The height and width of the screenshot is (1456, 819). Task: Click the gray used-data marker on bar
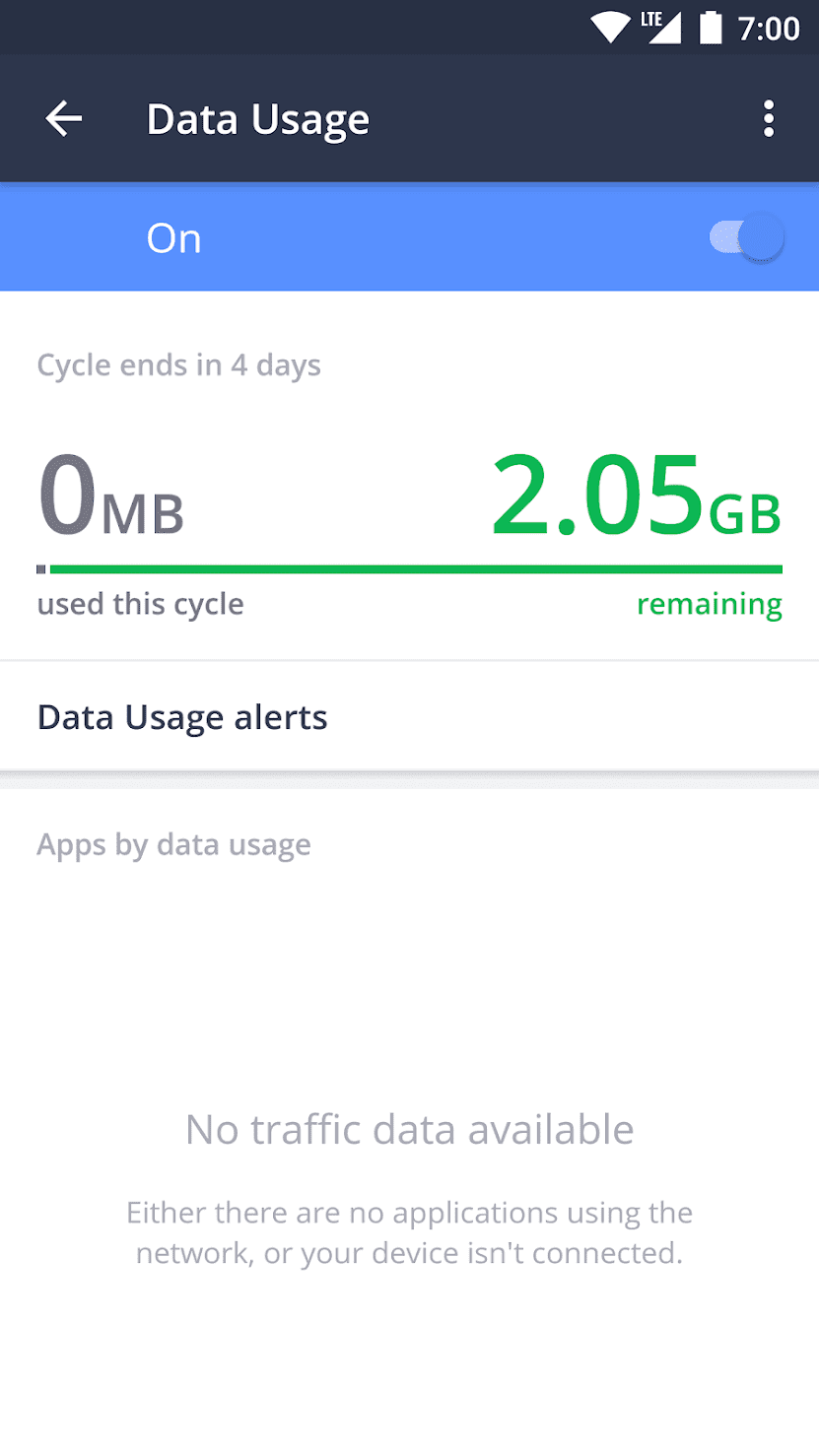(x=41, y=569)
